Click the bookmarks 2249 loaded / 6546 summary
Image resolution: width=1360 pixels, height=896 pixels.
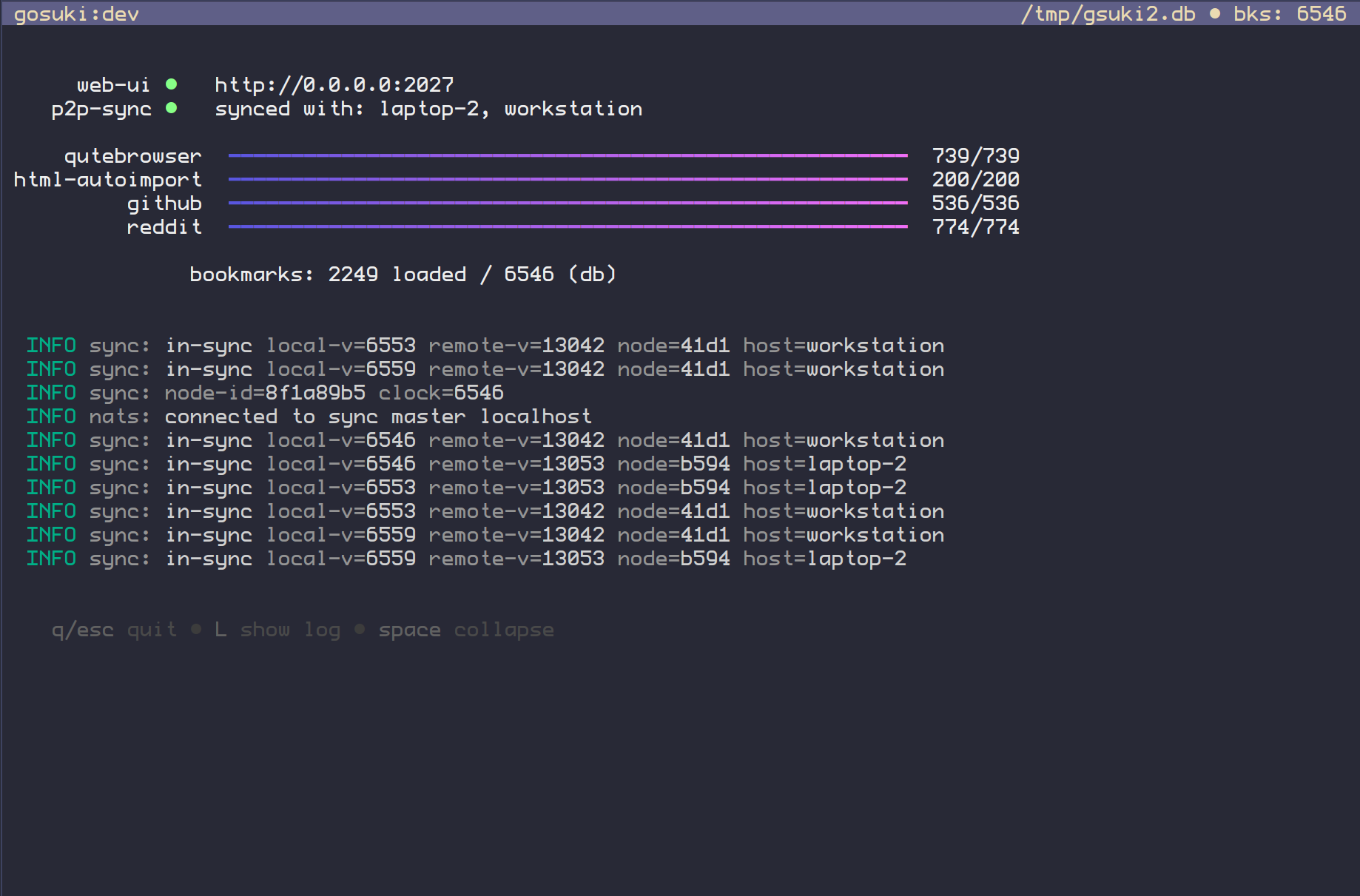point(403,274)
